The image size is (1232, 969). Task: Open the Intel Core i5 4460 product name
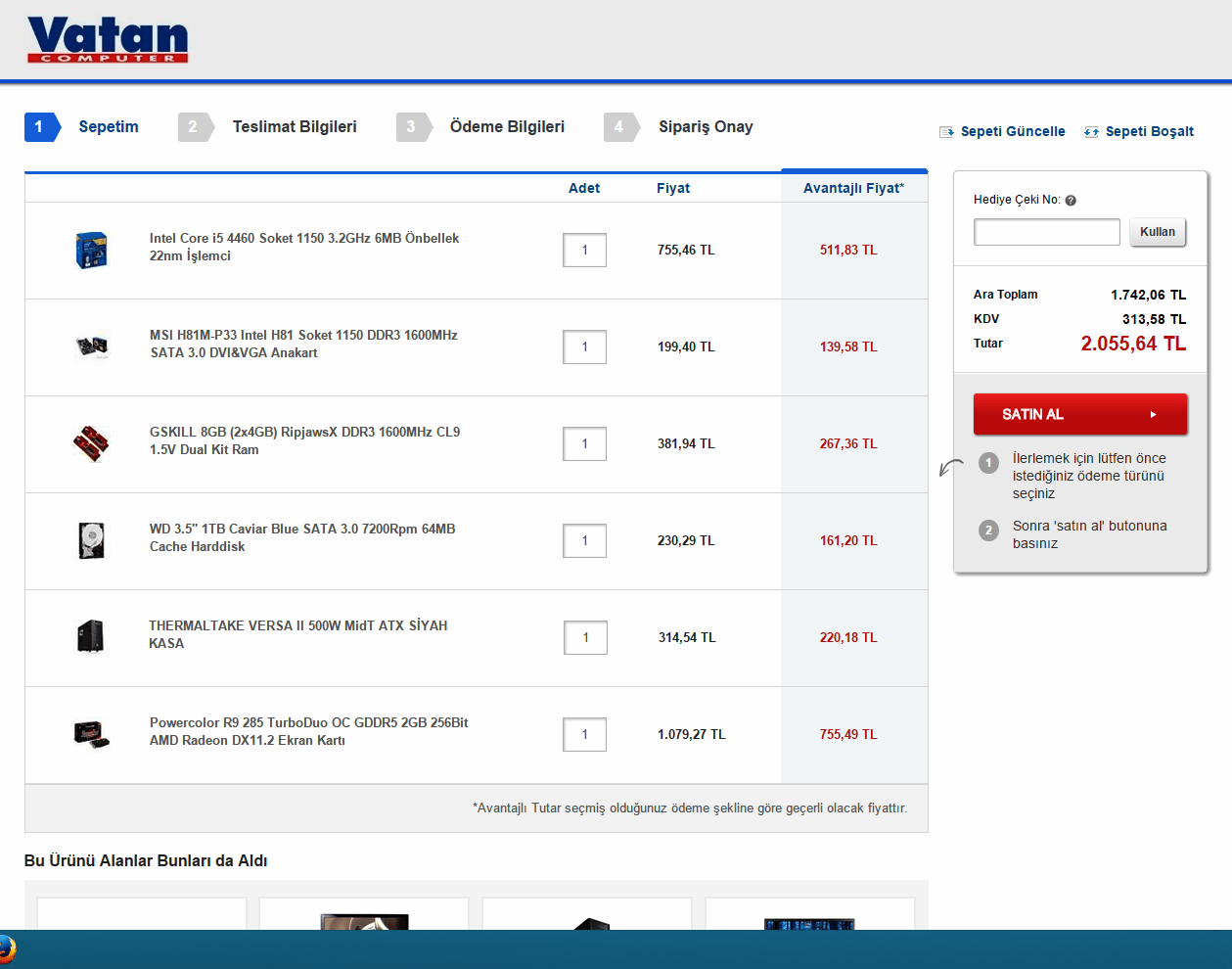tap(304, 247)
